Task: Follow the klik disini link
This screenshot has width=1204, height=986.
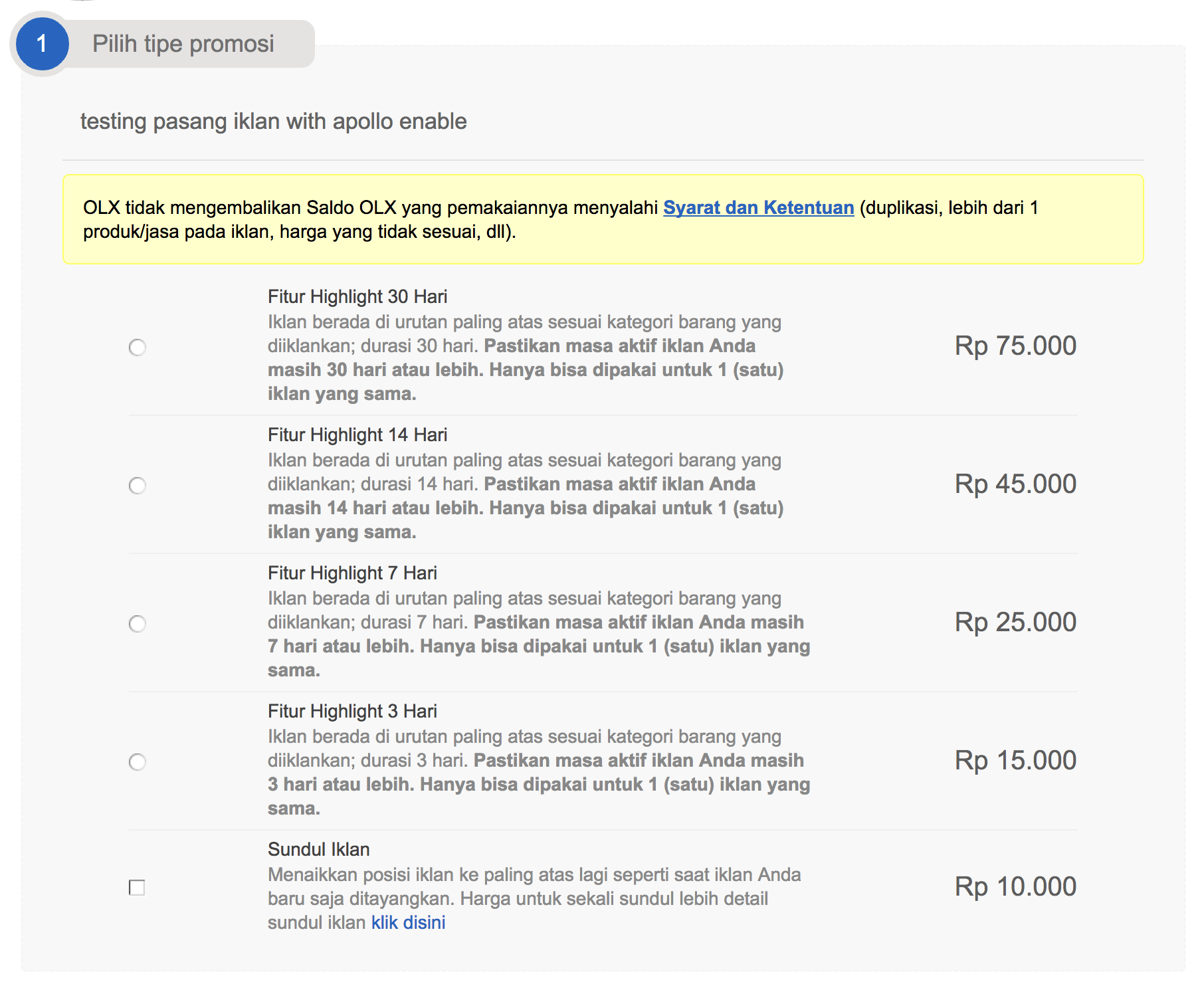Action: click(x=408, y=922)
